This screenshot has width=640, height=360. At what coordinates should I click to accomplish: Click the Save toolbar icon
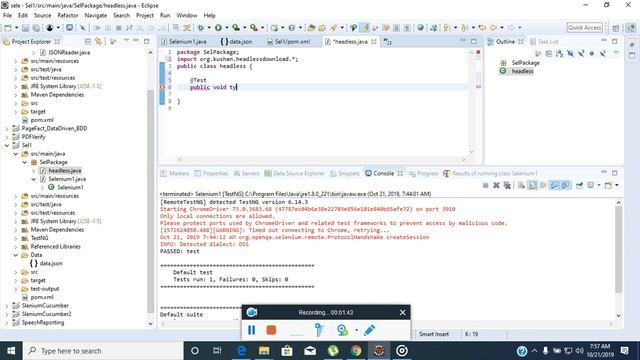(x=25, y=28)
